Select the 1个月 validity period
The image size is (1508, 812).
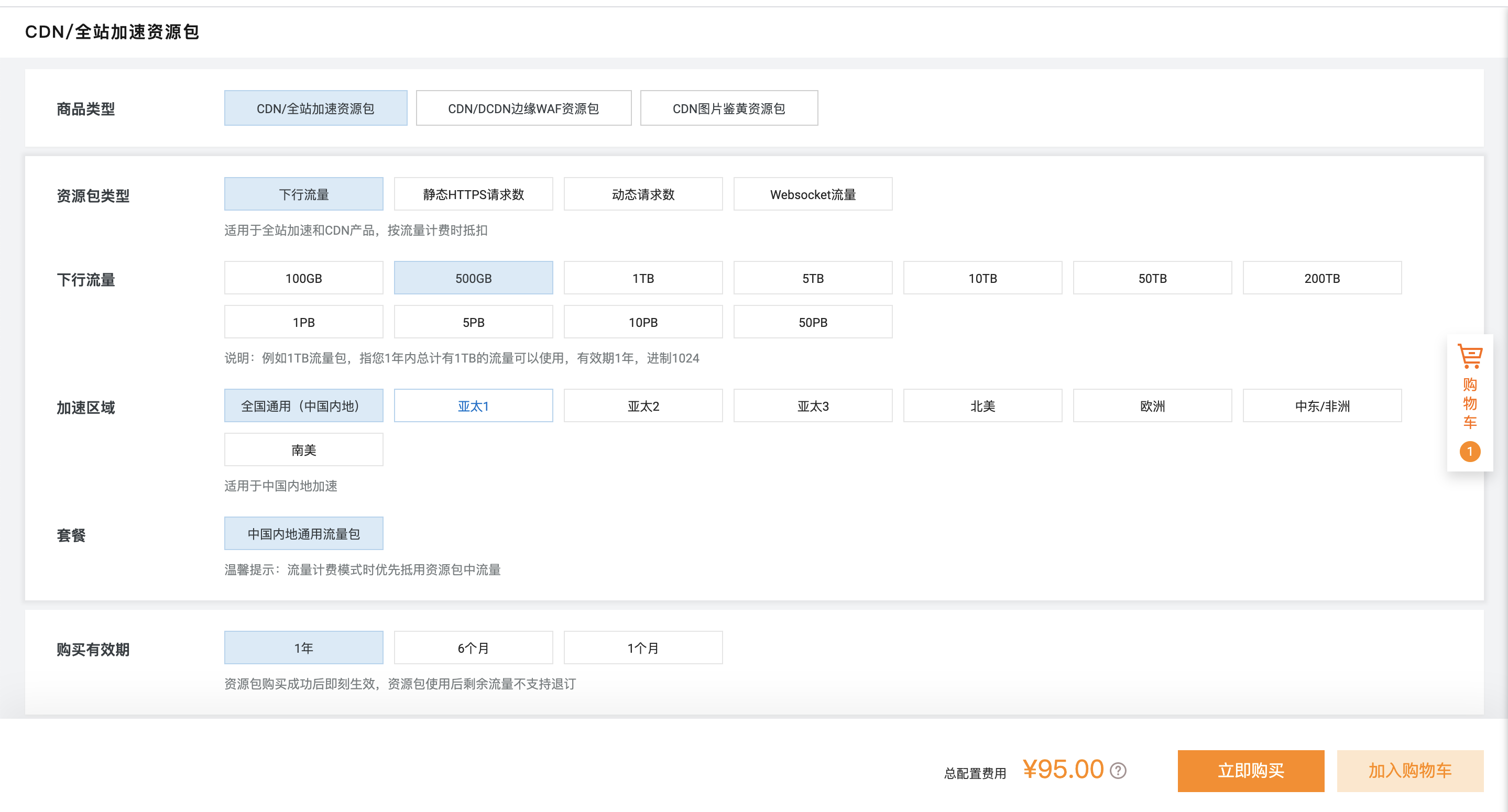643,648
